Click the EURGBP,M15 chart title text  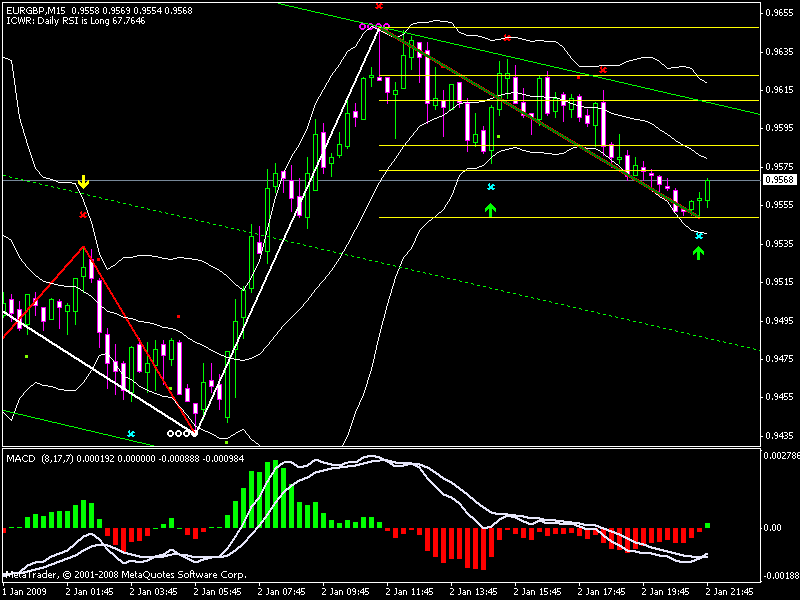35,8
